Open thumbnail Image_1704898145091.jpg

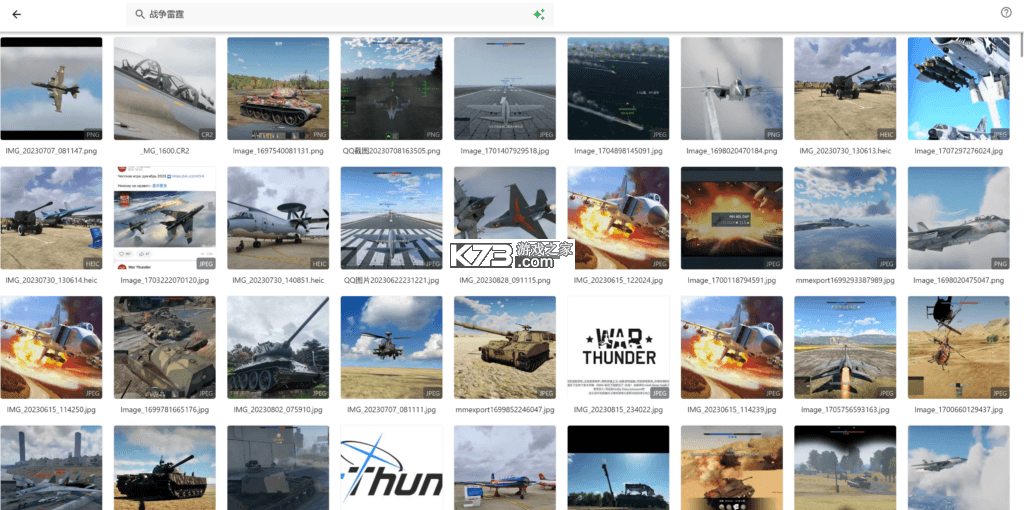coord(618,88)
